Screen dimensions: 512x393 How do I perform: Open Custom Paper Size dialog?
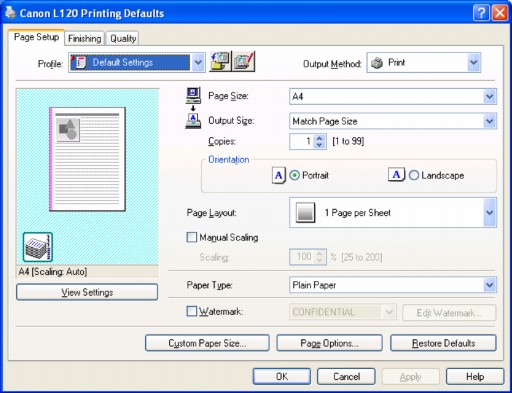click(207, 343)
